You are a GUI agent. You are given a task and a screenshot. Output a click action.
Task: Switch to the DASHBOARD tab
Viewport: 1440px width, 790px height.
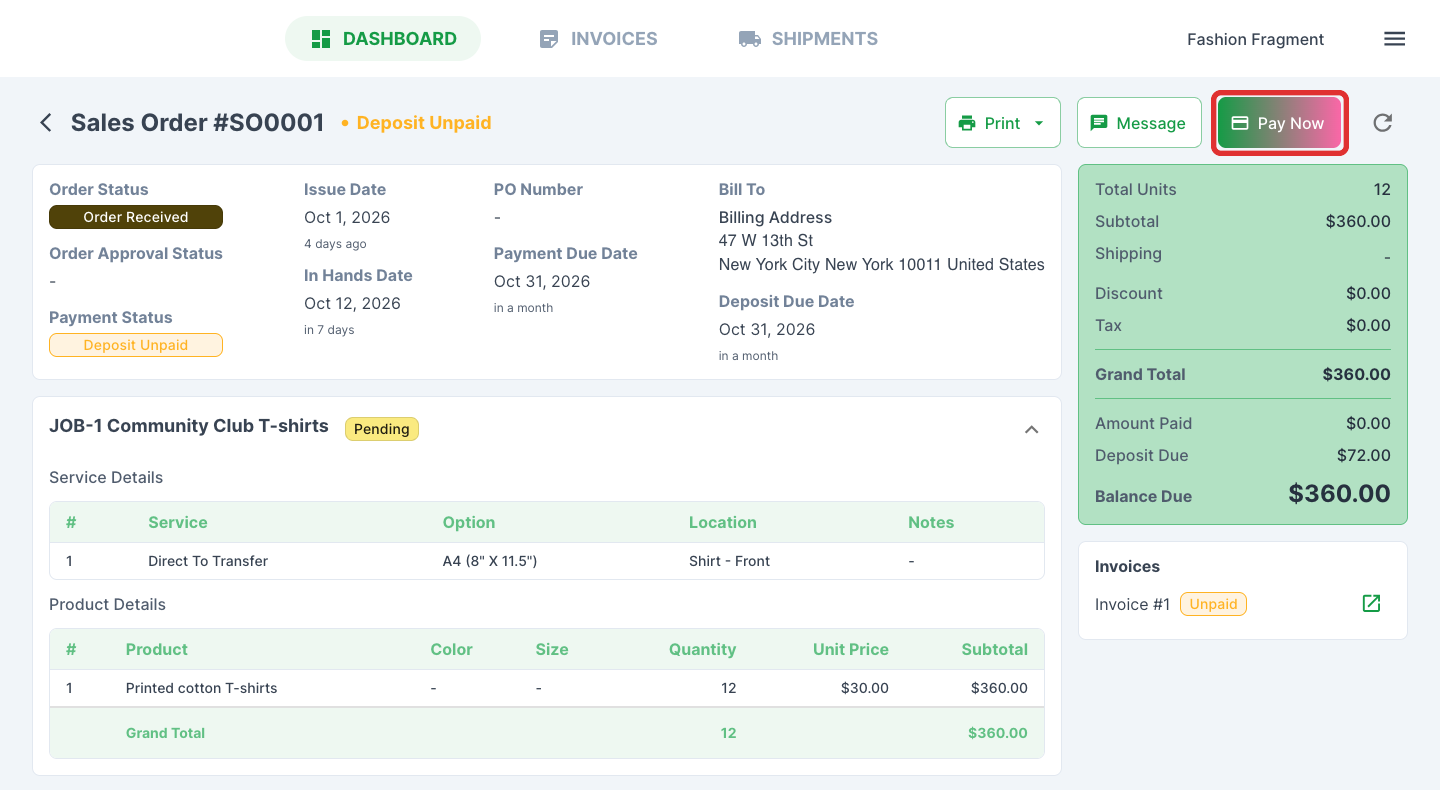click(383, 39)
